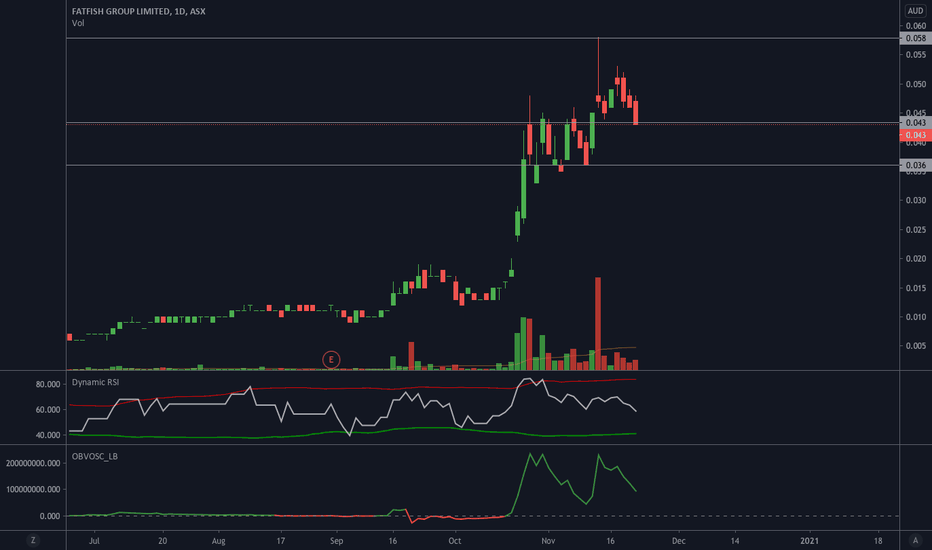Image resolution: width=932 pixels, height=550 pixels.
Task: Toggle auto scale 'A' button at bottom right
Action: (915, 540)
